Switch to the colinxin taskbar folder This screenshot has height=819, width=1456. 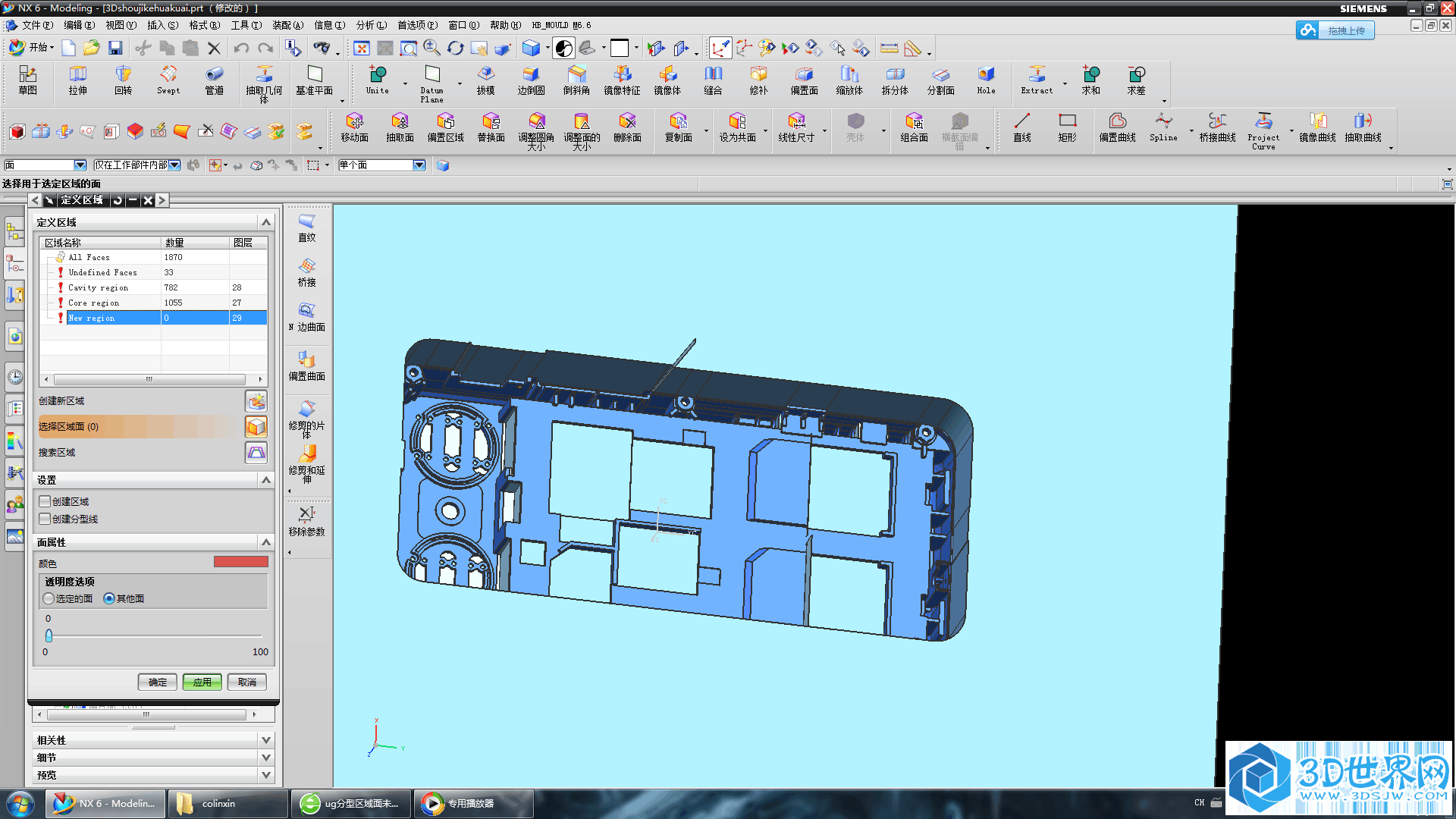pos(227,804)
